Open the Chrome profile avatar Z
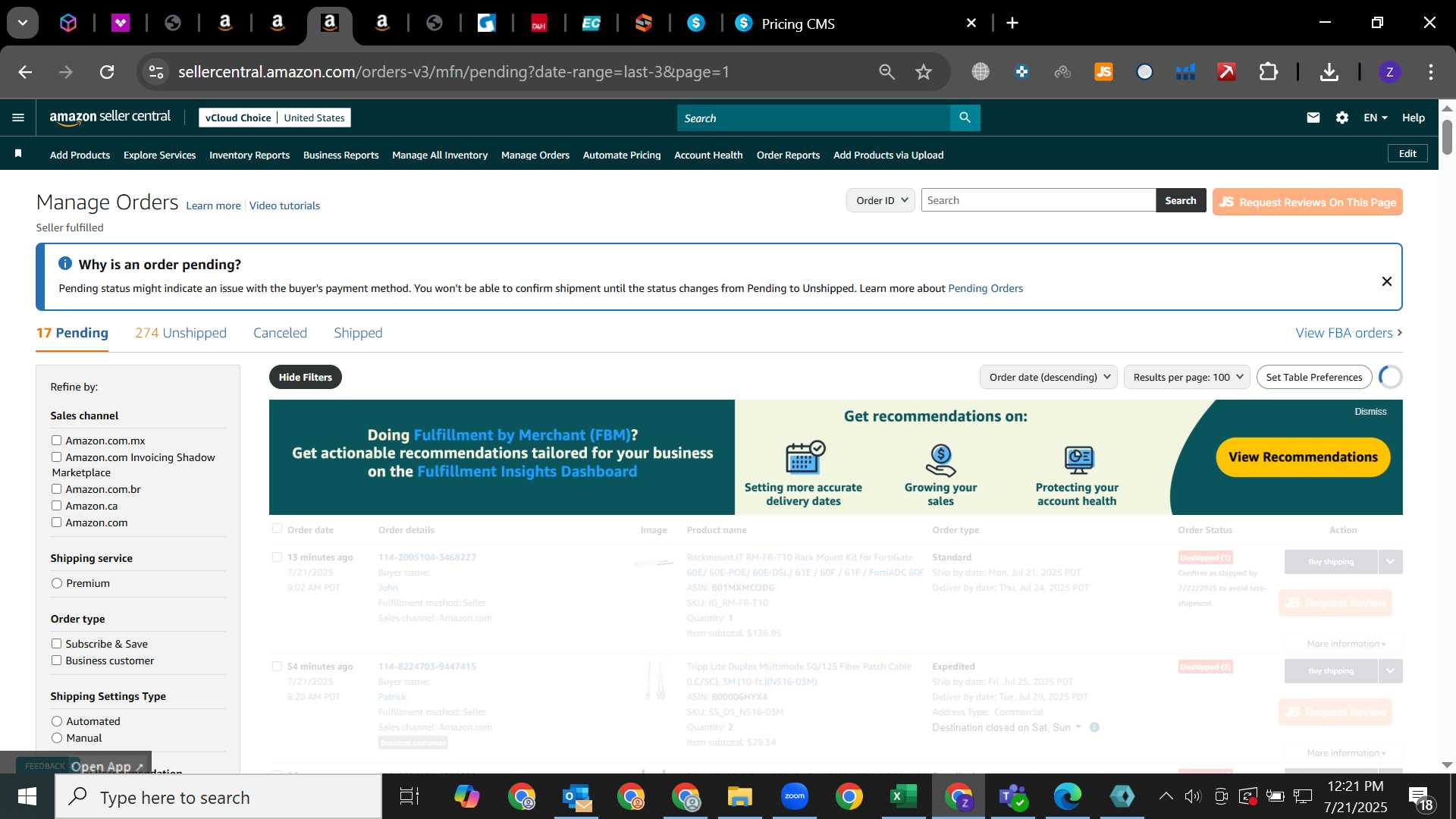This screenshot has height=819, width=1456. click(1389, 72)
